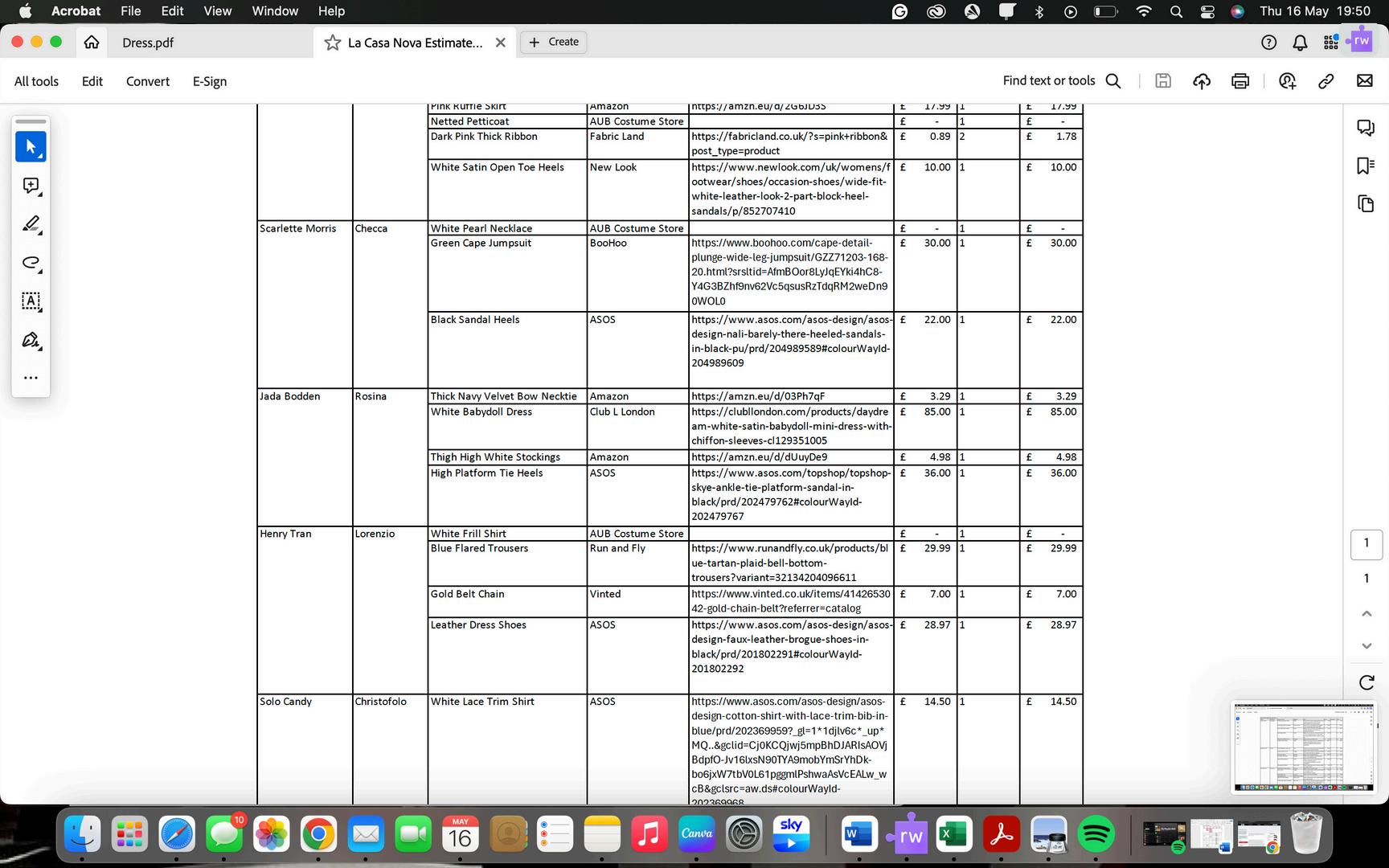Open the Convert tool

(148, 81)
